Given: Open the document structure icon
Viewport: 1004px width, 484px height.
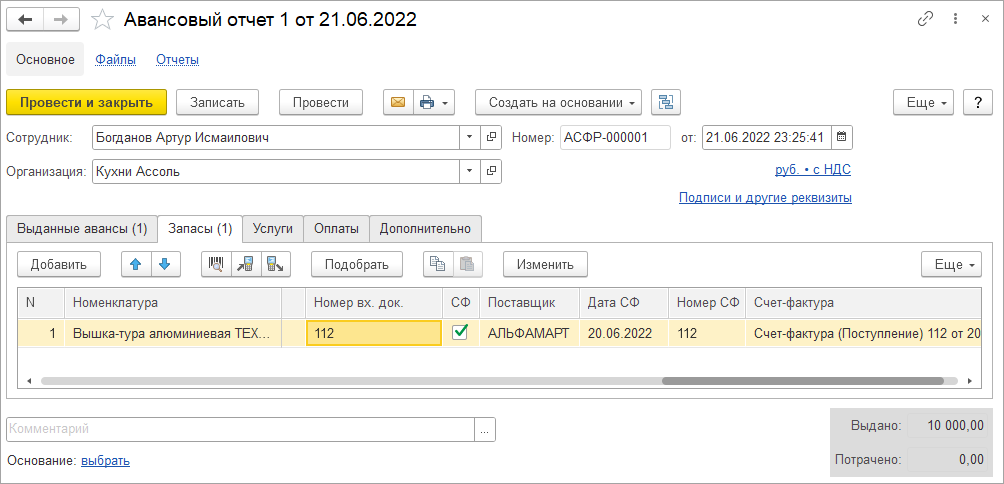Looking at the screenshot, I should pos(666,102).
